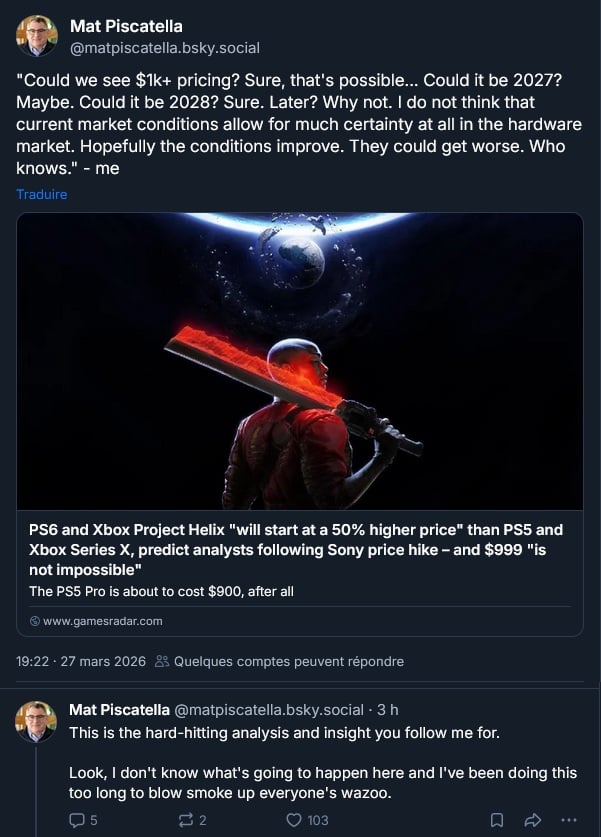The width and height of the screenshot is (601, 837).
Task: Open the three-dot more options menu
Action: click(571, 820)
